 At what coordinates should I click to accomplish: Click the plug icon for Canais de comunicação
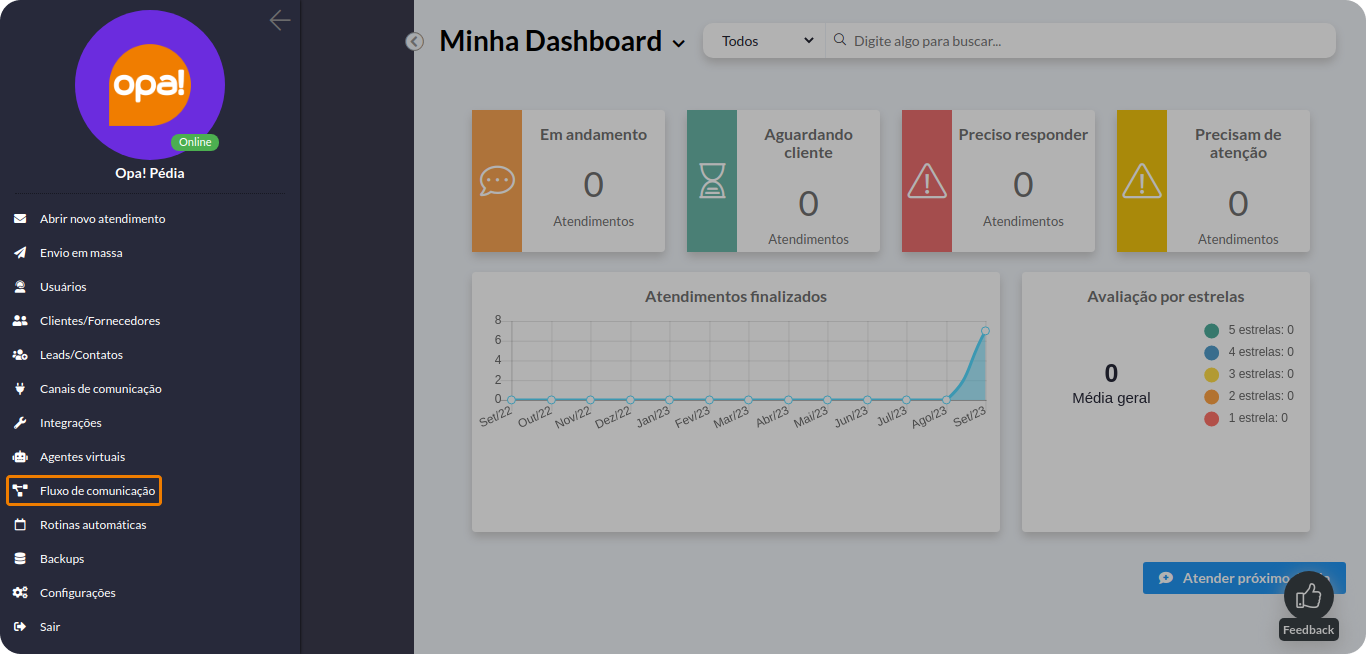(20, 389)
